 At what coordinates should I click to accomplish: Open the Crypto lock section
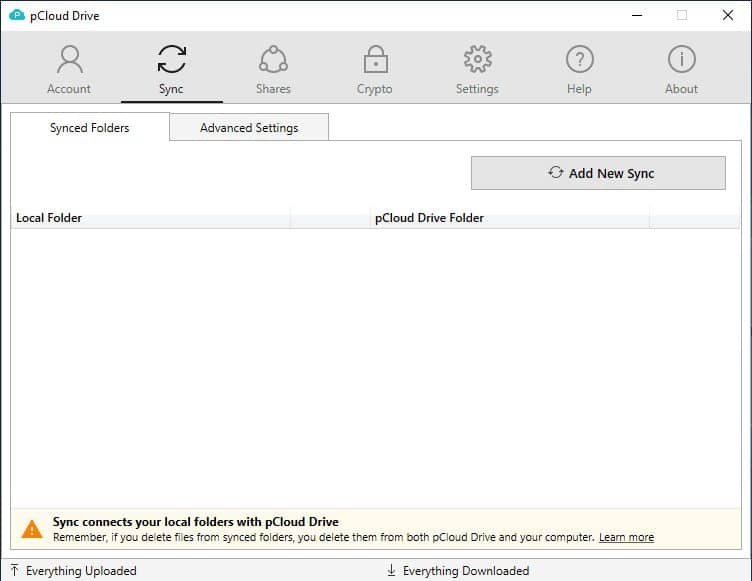point(375,69)
